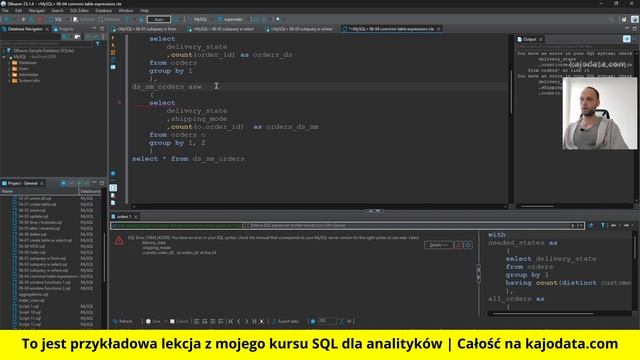Click the Database Navigator search field
640x360 pixels.
pyautogui.click(x=47, y=43)
